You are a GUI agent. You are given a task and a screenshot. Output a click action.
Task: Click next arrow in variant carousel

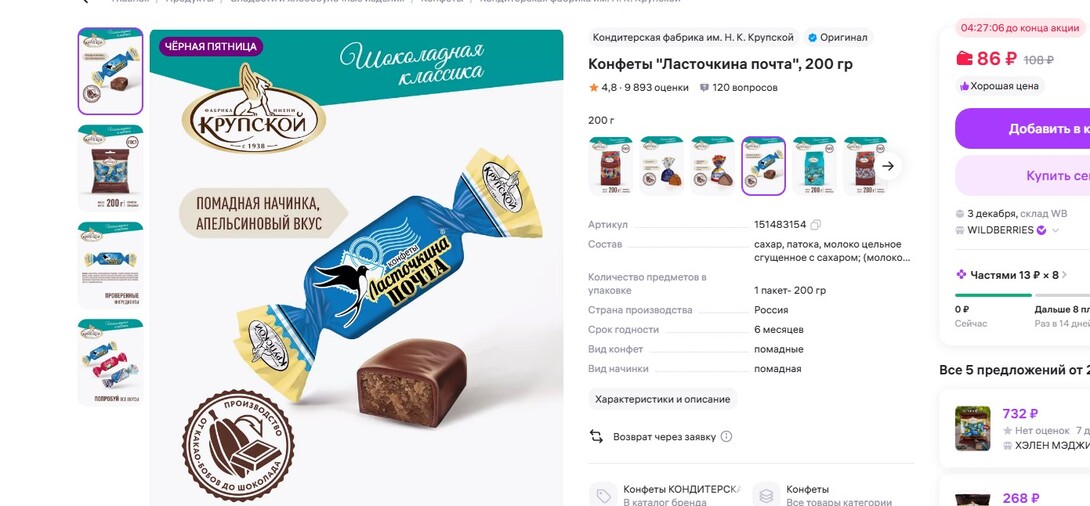coord(888,166)
